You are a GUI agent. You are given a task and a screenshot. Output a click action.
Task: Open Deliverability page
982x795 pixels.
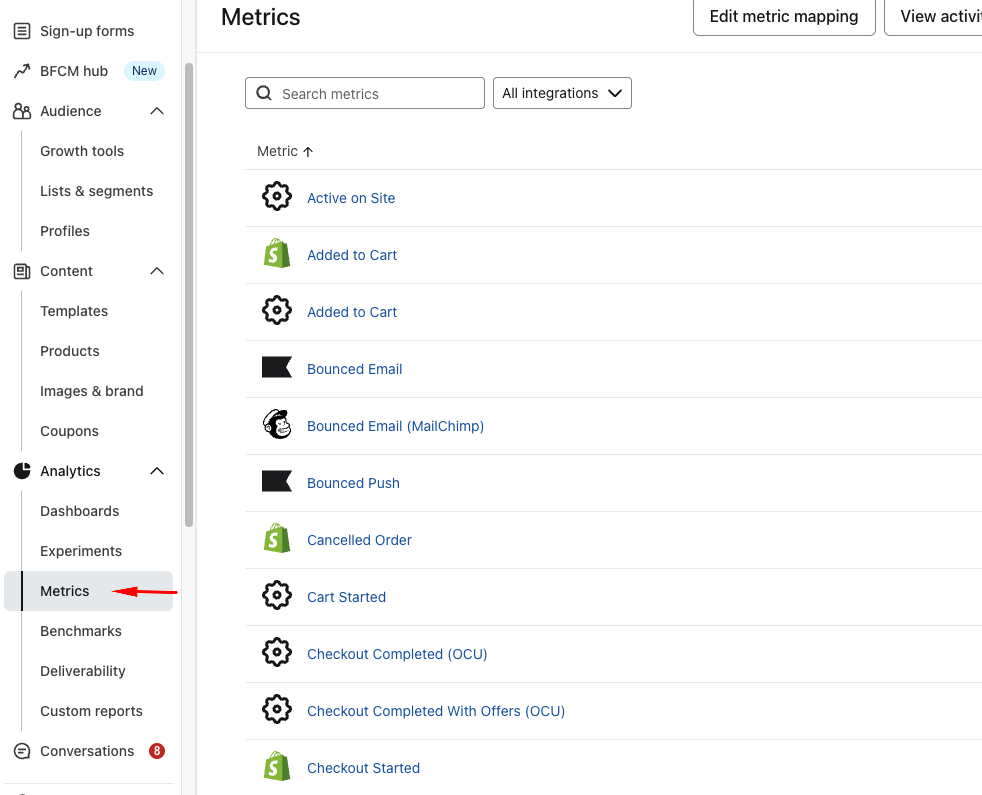pyautogui.click(x=83, y=671)
